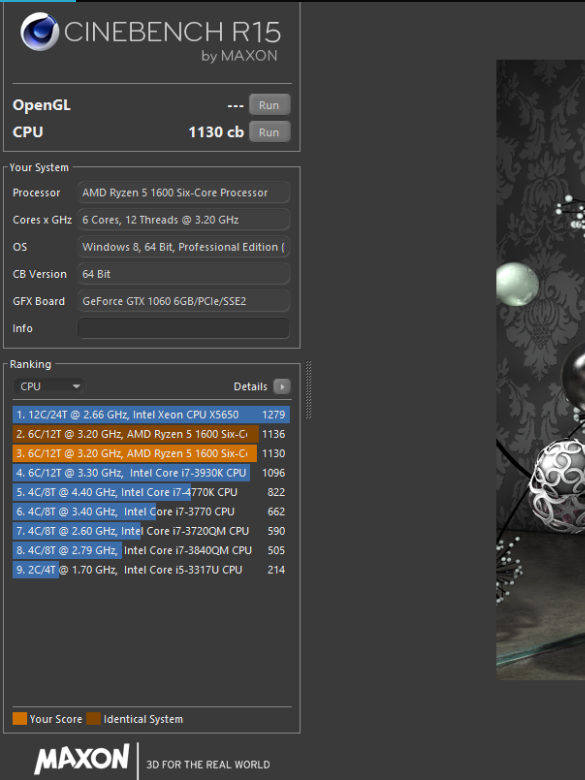Click the panel divider grip handle
This screenshot has height=780, width=585.
pos(308,390)
